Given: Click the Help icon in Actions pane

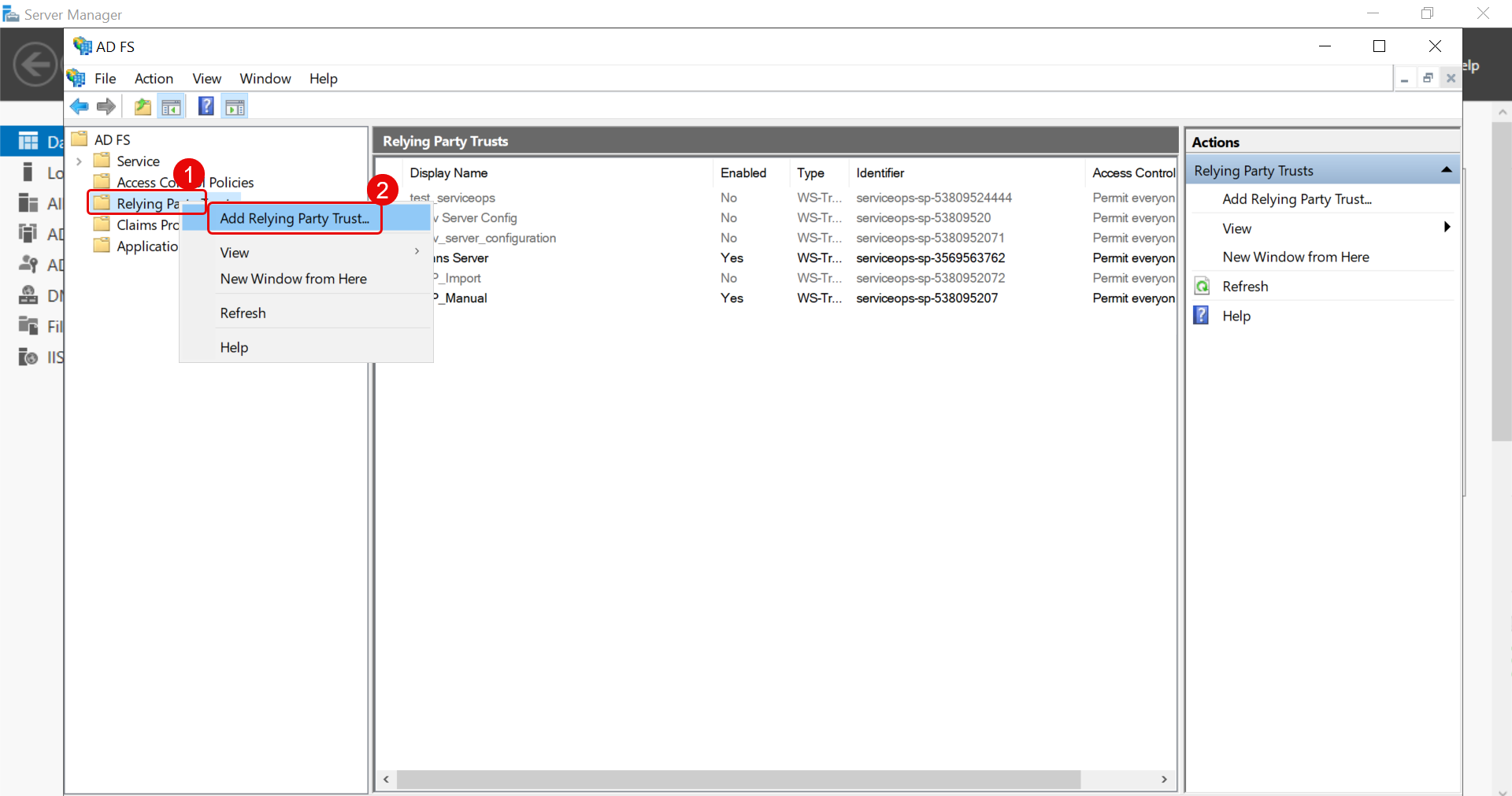Looking at the screenshot, I should (1201, 315).
